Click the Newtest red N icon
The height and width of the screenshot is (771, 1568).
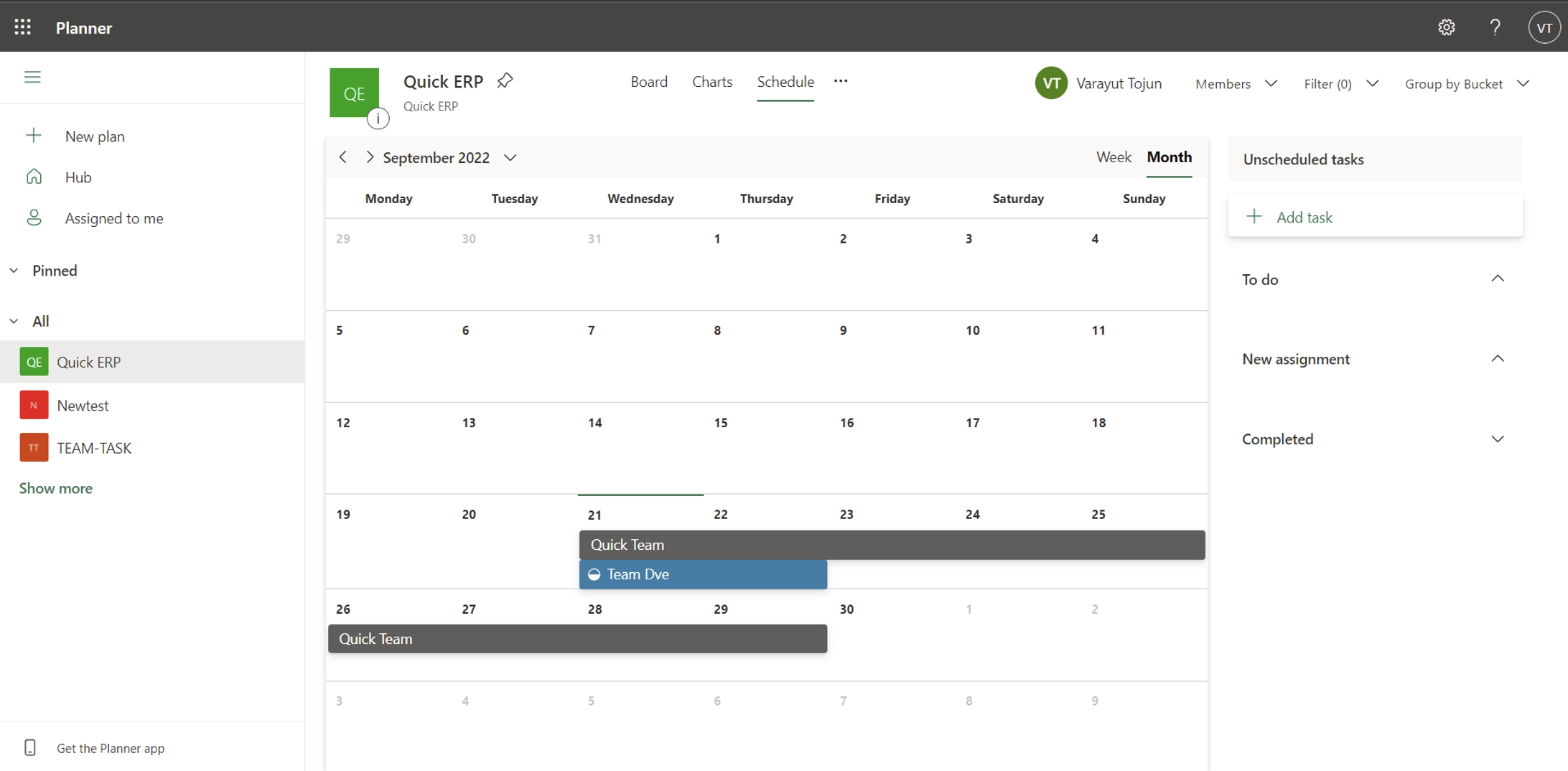coord(34,405)
